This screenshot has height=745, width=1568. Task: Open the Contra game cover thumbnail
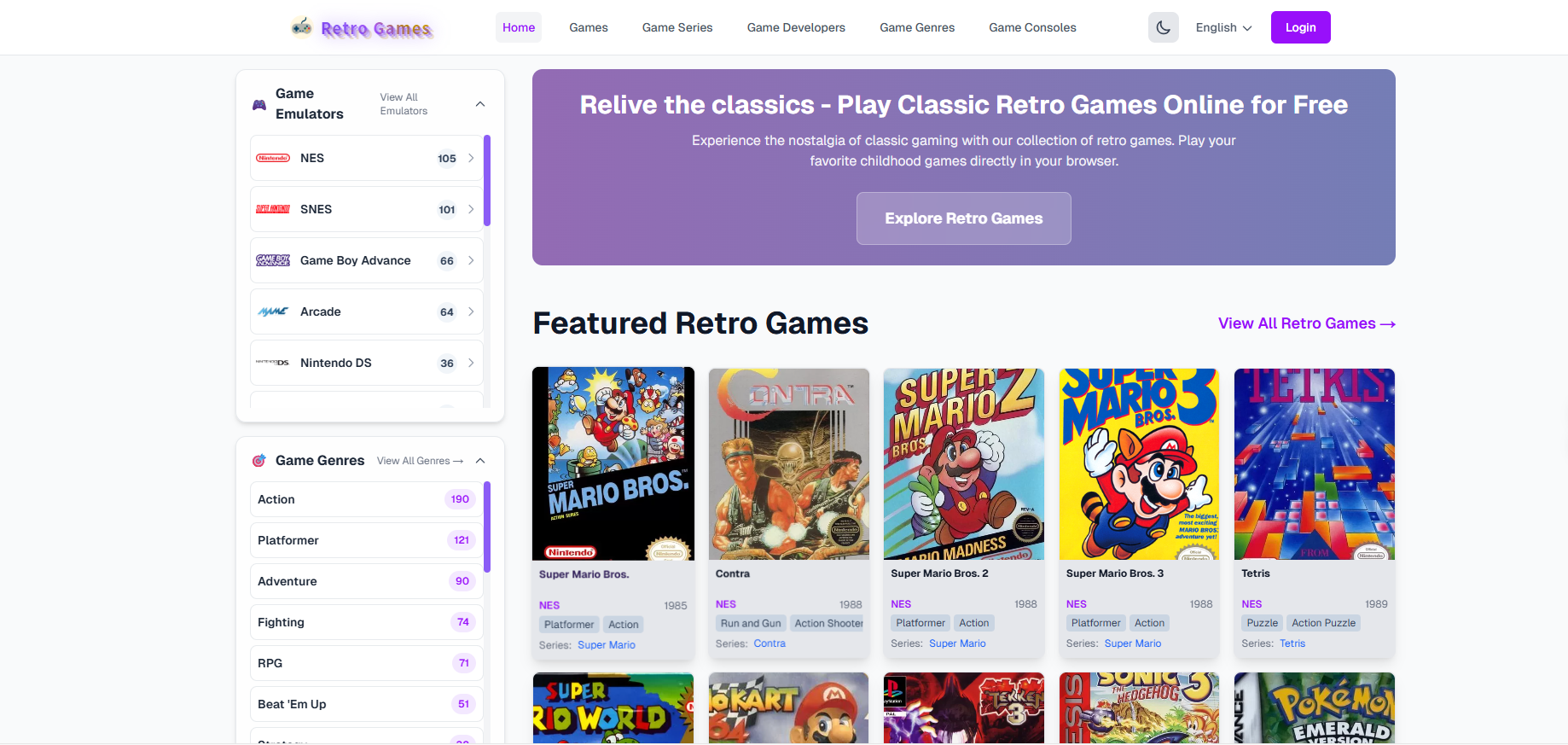point(789,464)
